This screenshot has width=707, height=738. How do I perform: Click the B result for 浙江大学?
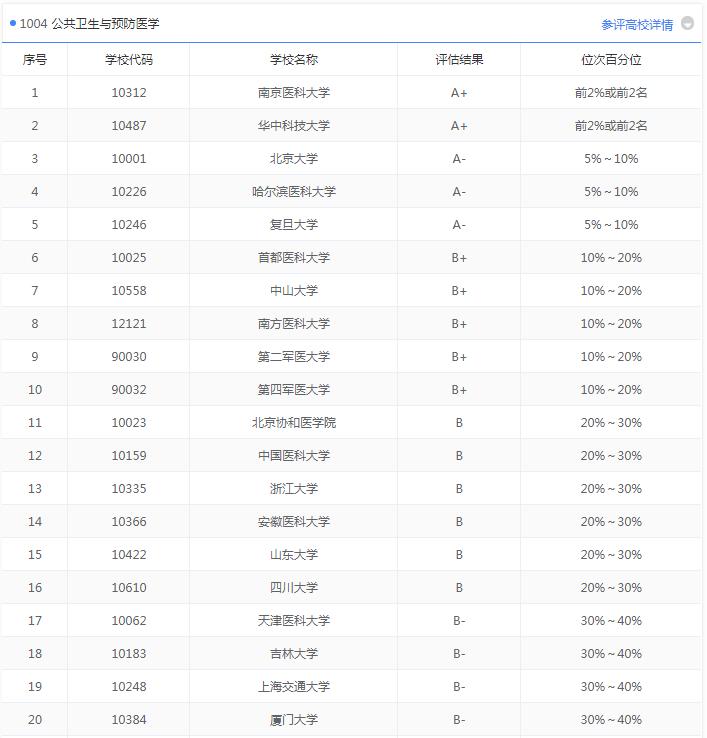coord(459,489)
